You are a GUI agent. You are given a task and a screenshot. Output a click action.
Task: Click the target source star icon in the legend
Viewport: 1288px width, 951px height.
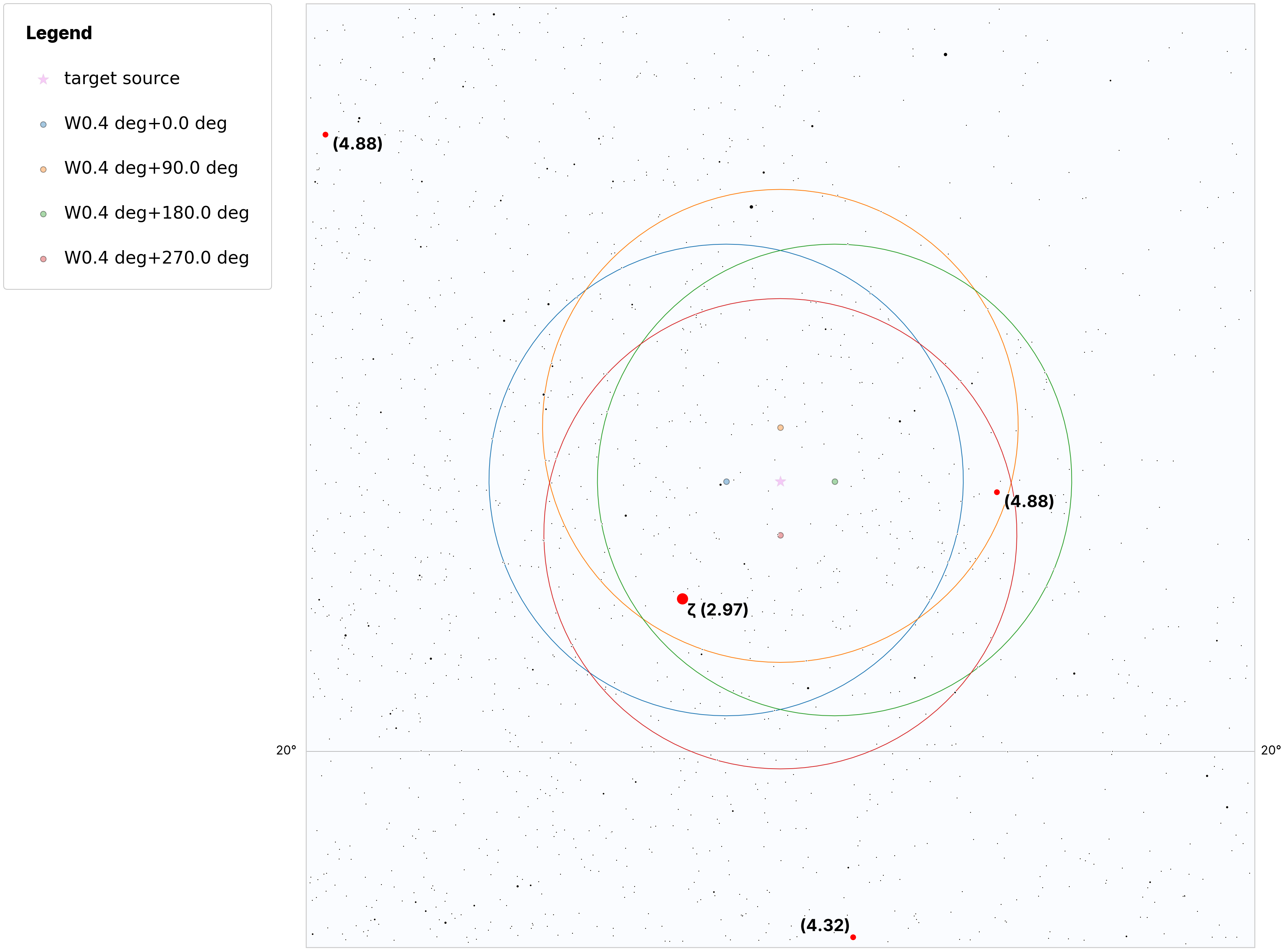pos(43,79)
